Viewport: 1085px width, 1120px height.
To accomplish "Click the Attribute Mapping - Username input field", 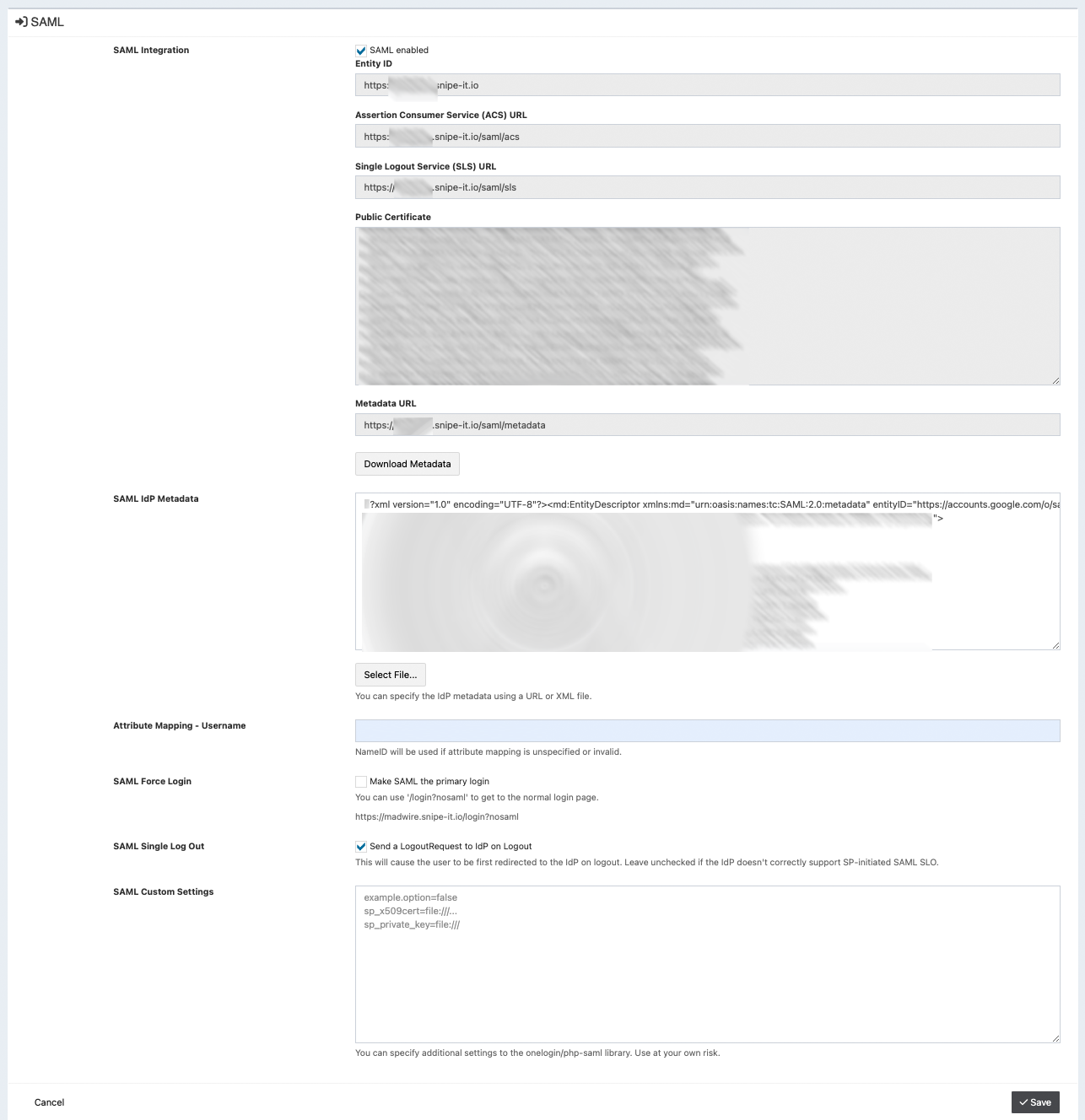I will (708, 730).
